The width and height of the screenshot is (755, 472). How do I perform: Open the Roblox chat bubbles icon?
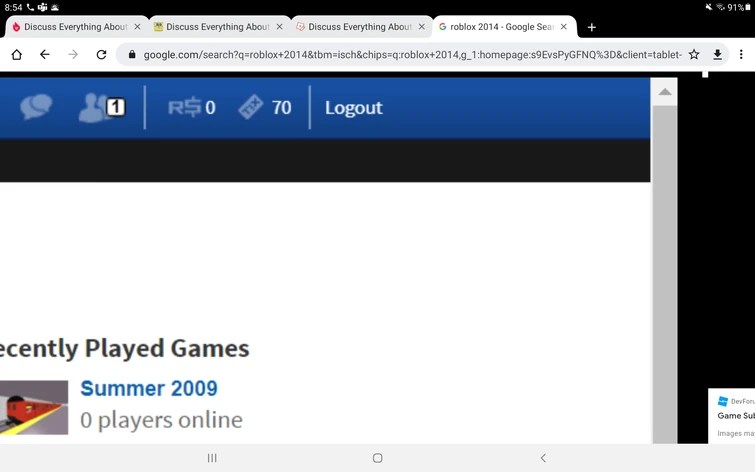36,106
